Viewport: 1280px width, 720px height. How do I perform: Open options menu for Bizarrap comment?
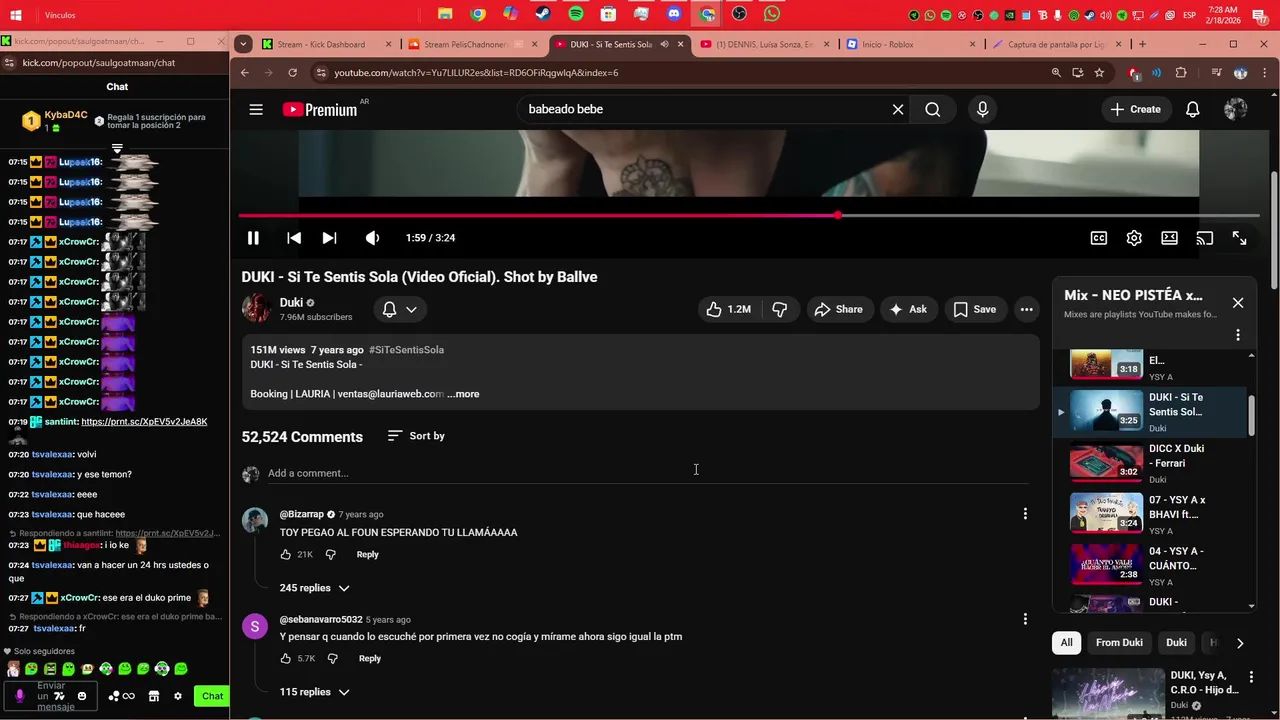point(1024,514)
